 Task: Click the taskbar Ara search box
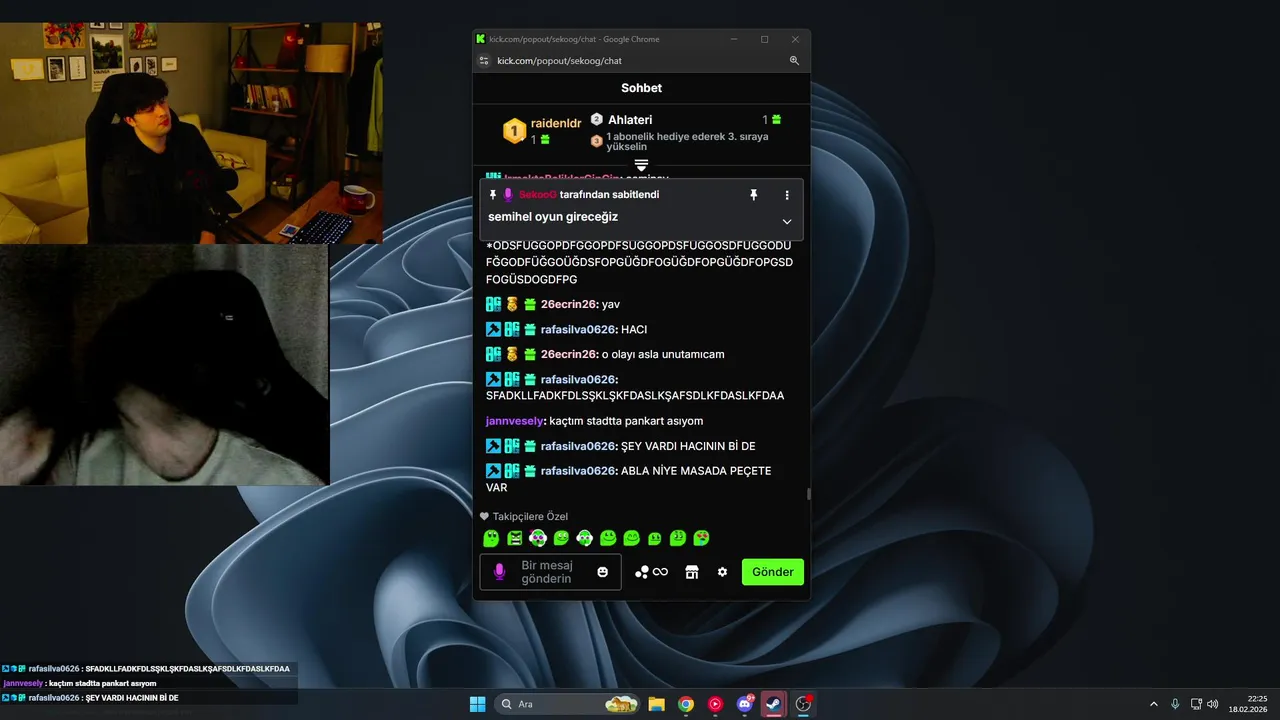[568, 704]
